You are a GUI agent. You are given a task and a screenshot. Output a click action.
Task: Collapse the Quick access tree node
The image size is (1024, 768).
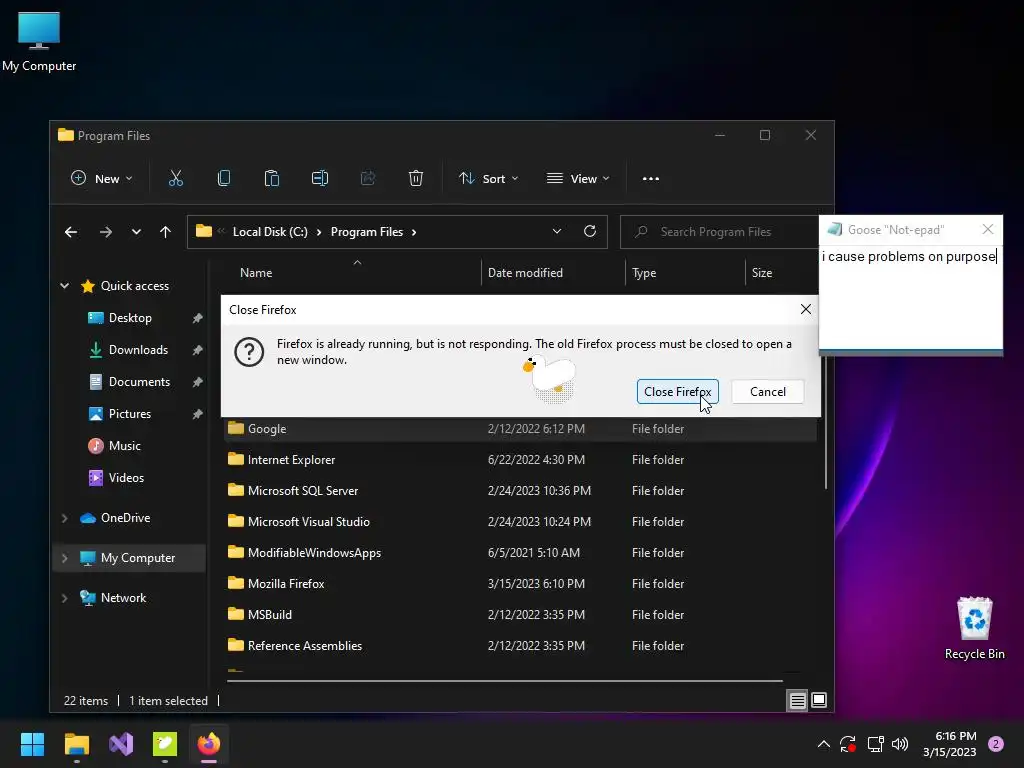point(65,285)
